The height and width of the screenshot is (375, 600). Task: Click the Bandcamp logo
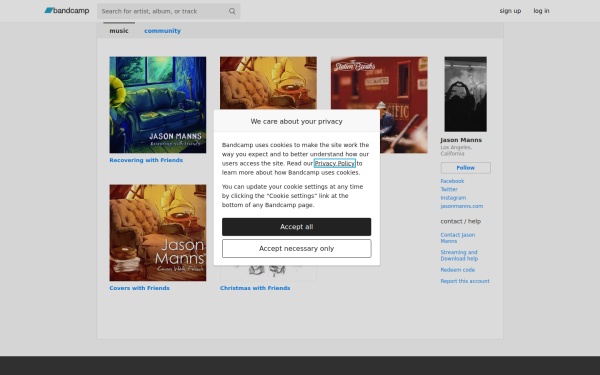click(67, 11)
